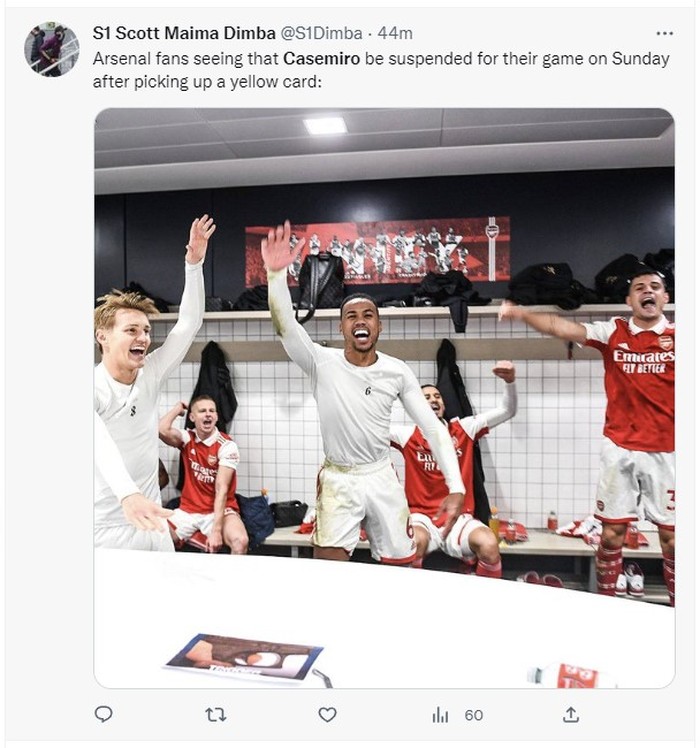Click the magazine lying on the white table
Image resolution: width=700 pixels, height=748 pixels.
click(x=245, y=656)
